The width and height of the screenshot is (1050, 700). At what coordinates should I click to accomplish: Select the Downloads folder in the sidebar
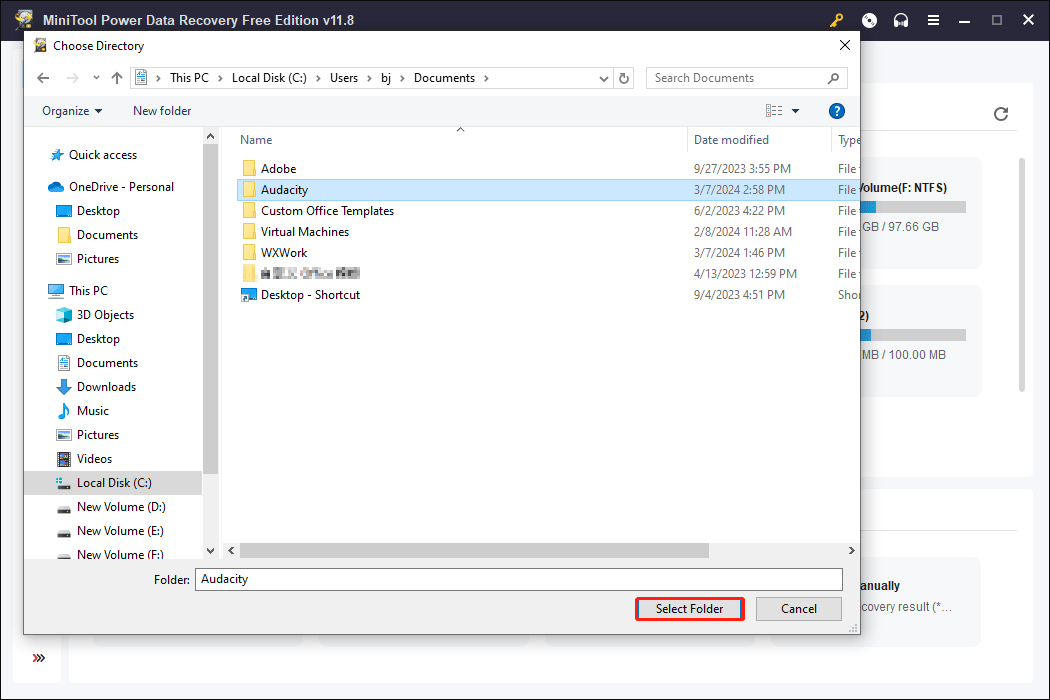point(105,386)
